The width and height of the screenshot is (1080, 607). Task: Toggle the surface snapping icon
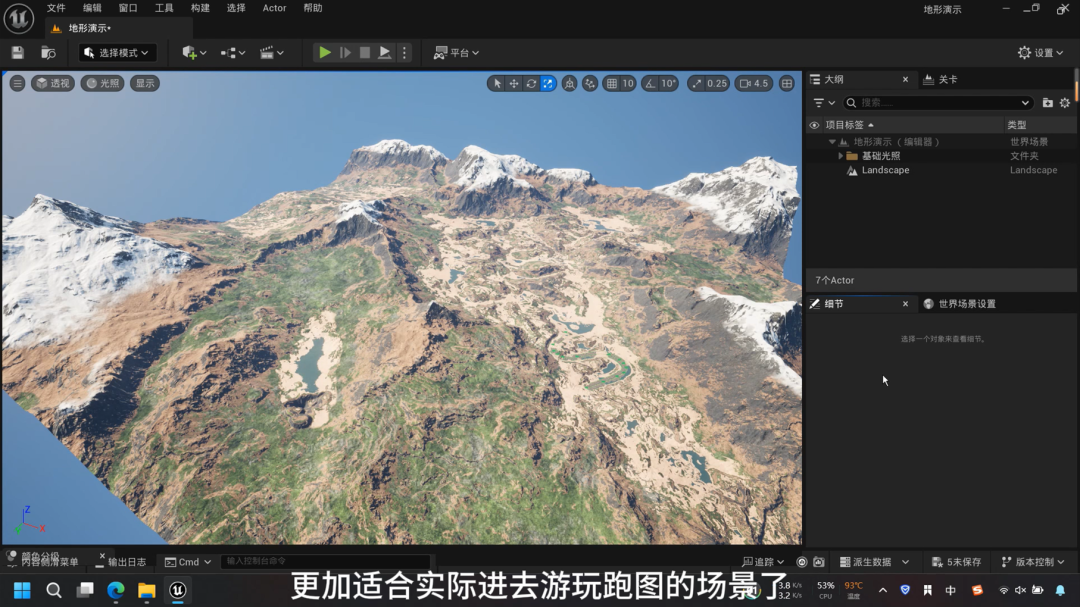[590, 83]
